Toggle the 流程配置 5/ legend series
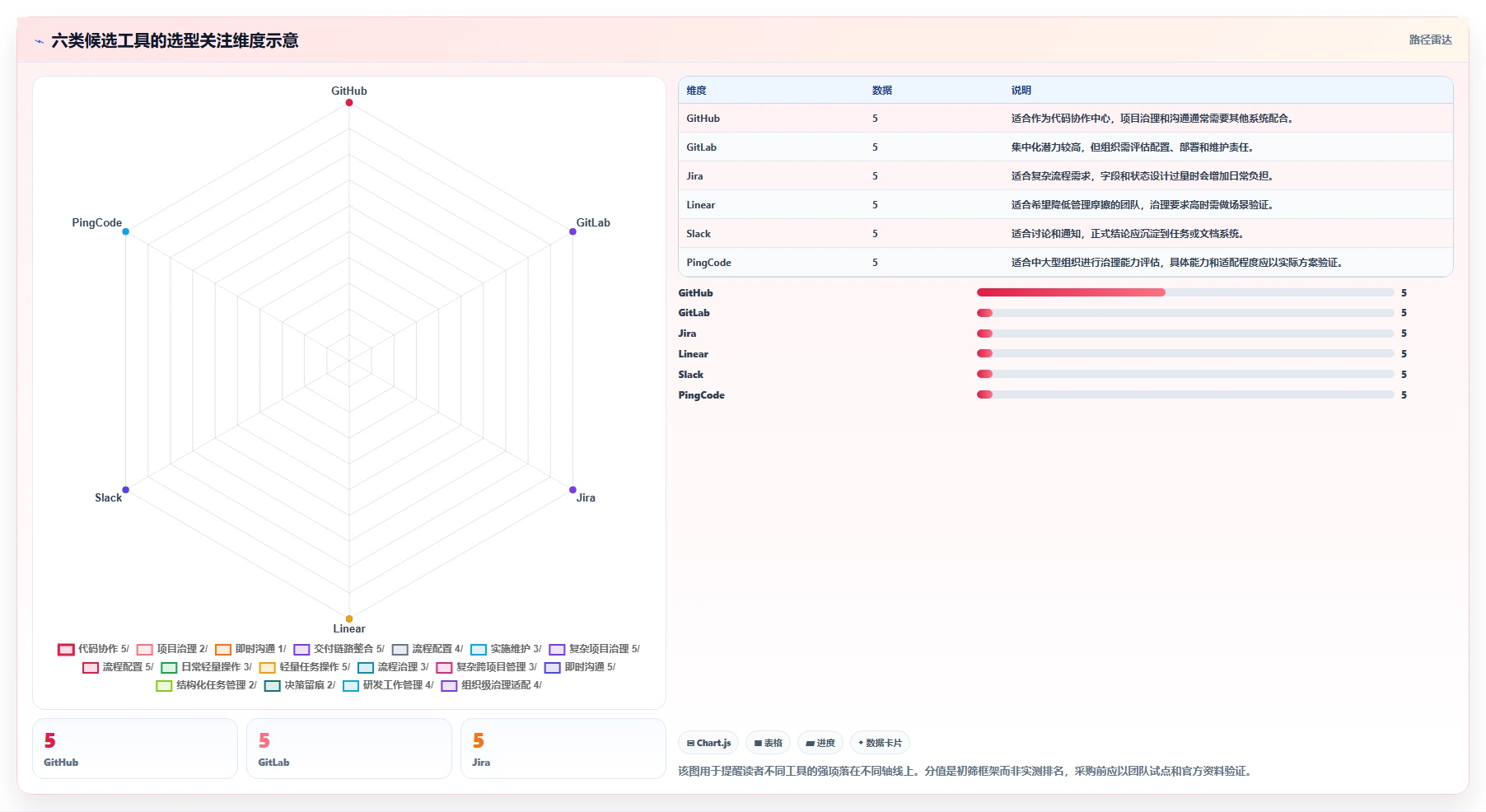1486x812 pixels. pyautogui.click(x=118, y=667)
